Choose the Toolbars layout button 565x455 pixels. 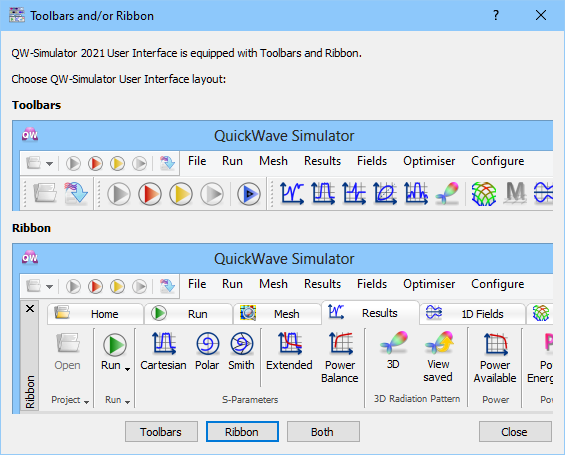161,432
